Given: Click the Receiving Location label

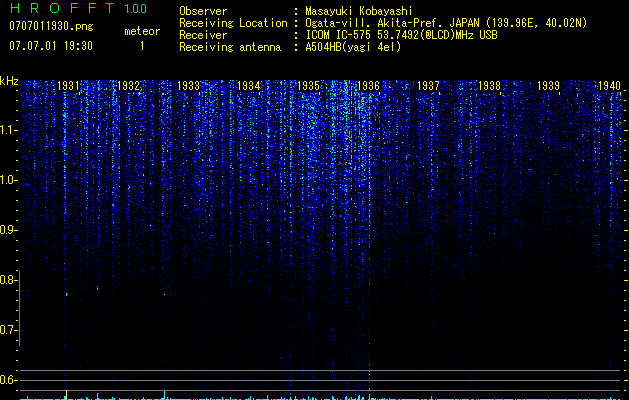Looking at the screenshot, I should (233, 23).
